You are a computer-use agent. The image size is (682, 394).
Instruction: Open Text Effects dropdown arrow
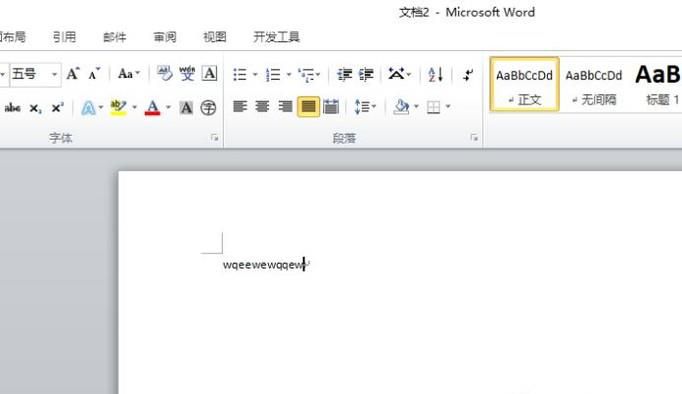(x=101, y=107)
